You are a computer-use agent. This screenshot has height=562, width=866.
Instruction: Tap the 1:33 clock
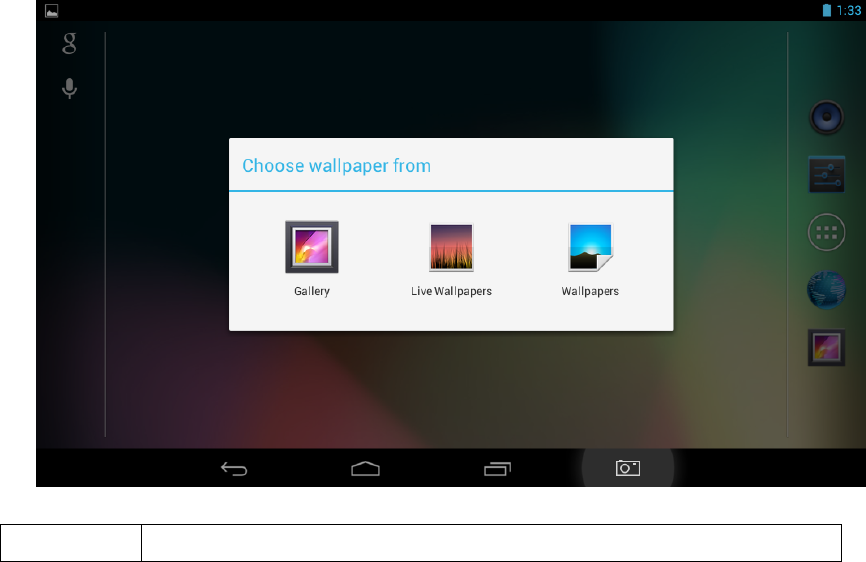tap(849, 10)
